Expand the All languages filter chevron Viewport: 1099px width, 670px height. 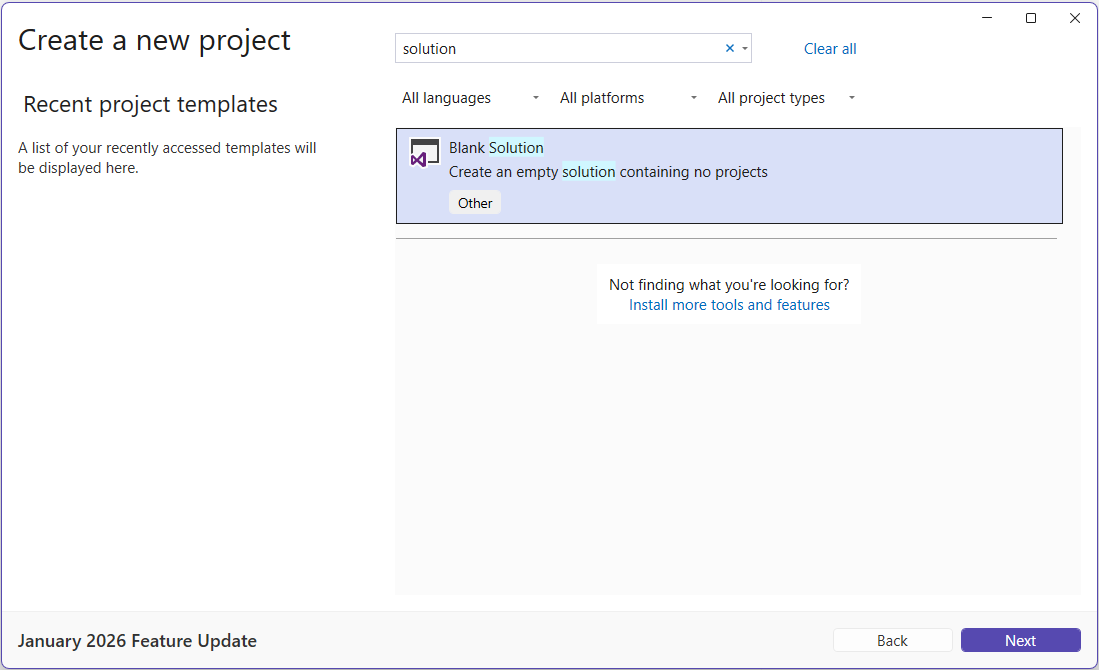[x=535, y=97]
